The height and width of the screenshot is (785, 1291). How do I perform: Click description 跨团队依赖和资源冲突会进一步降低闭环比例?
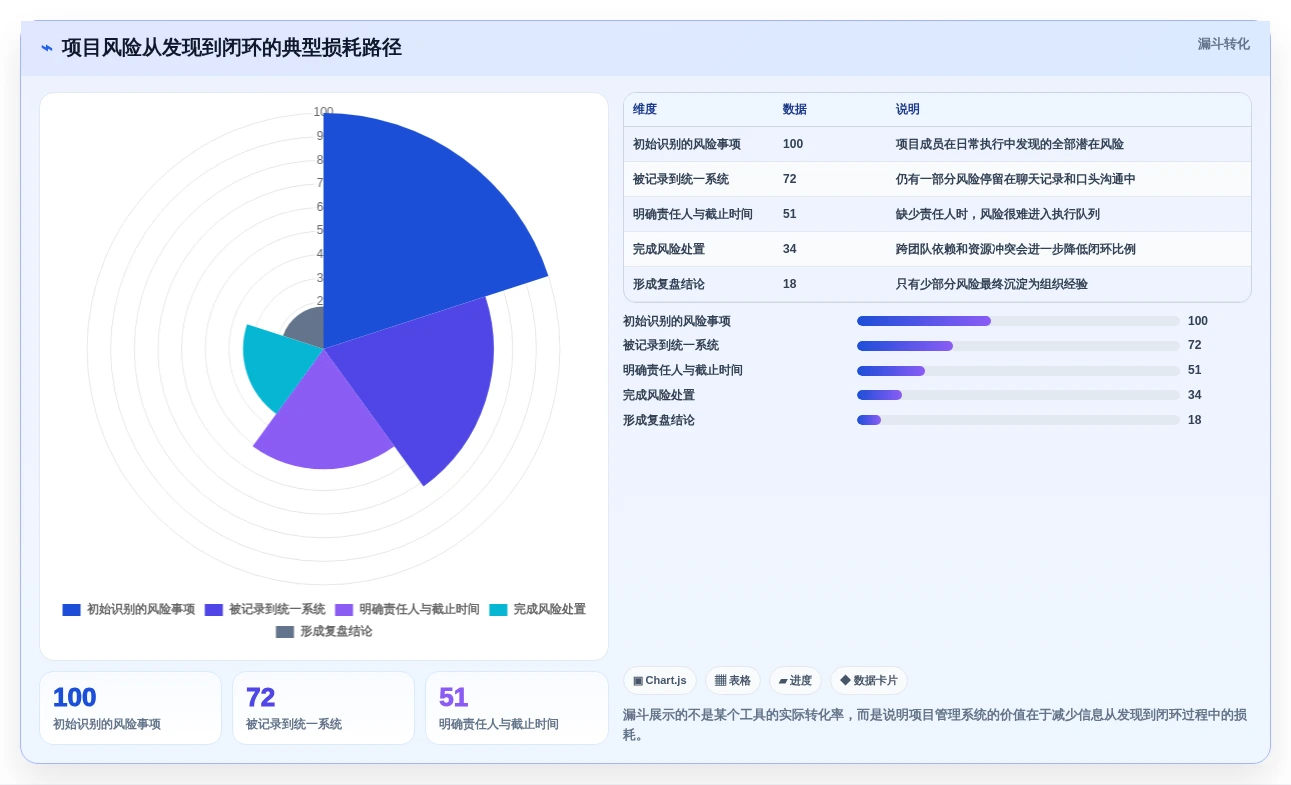tap(1016, 249)
